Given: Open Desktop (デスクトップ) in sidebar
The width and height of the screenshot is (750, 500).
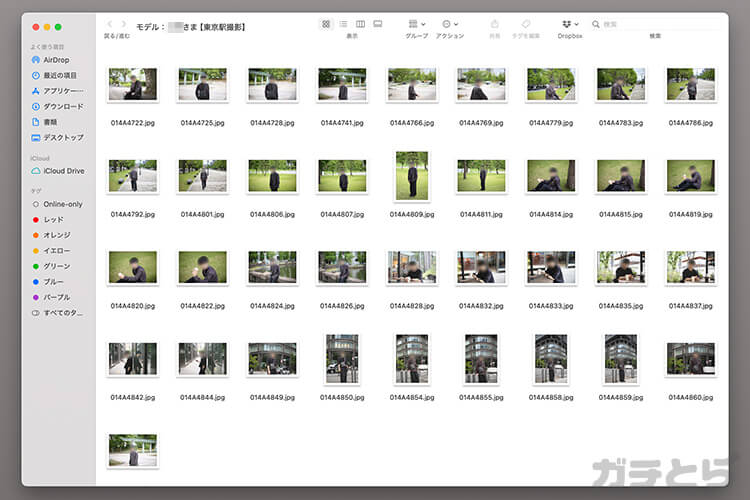Looking at the screenshot, I should pyautogui.click(x=57, y=137).
